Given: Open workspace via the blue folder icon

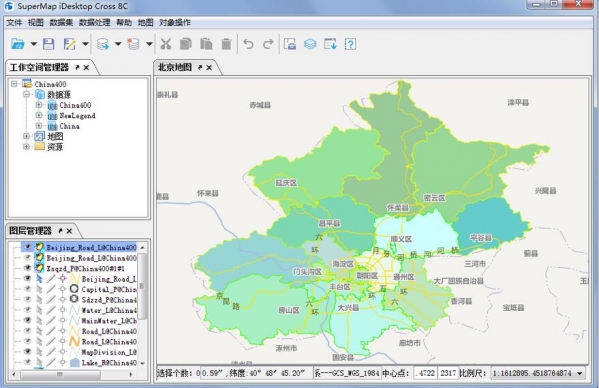Looking at the screenshot, I should click(18, 44).
